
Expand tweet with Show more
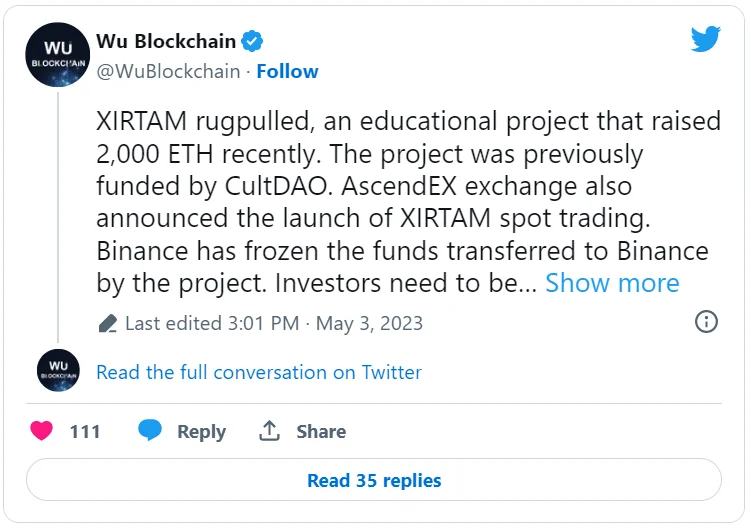(612, 283)
